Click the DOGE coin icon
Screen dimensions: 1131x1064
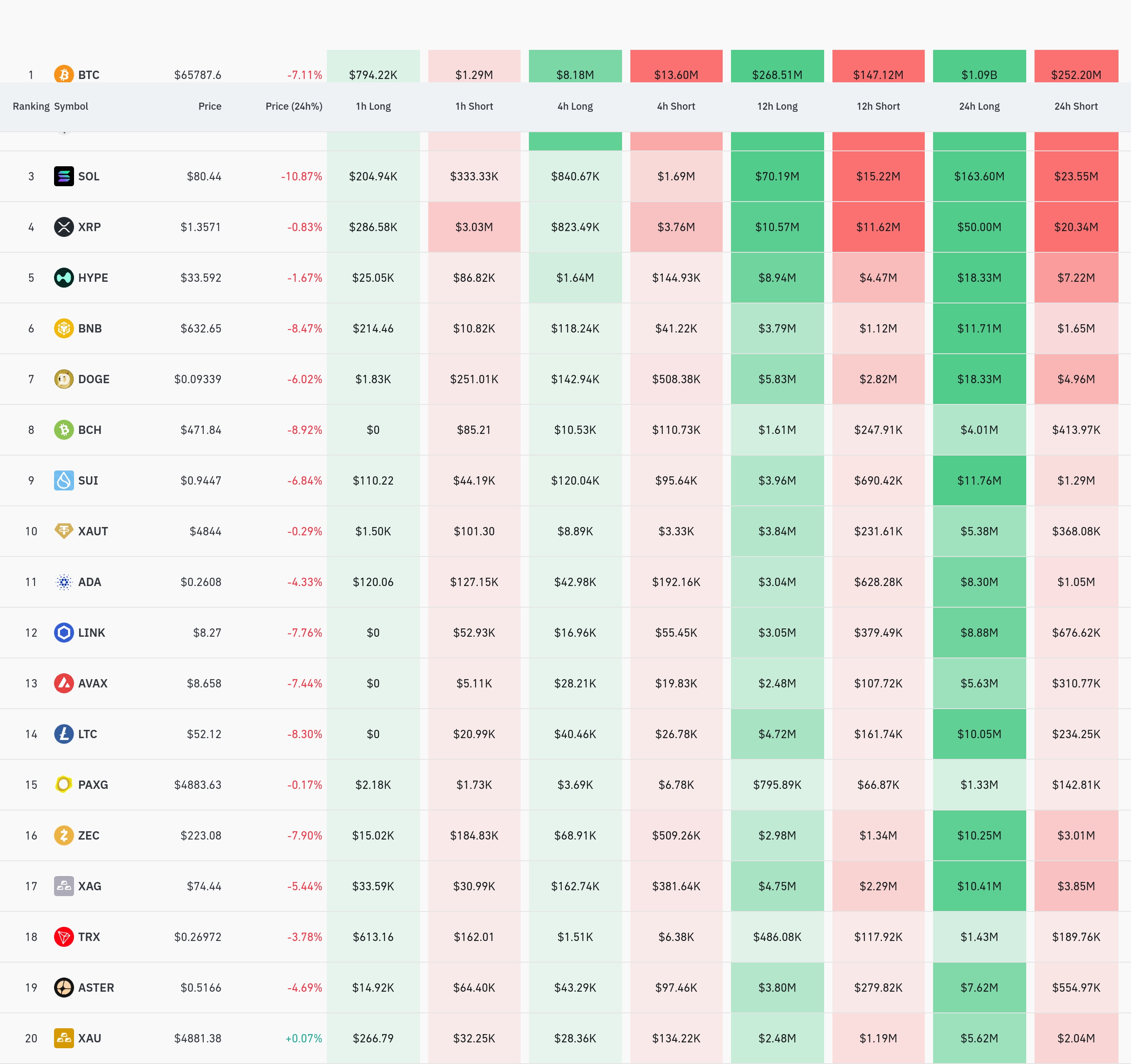coord(64,379)
